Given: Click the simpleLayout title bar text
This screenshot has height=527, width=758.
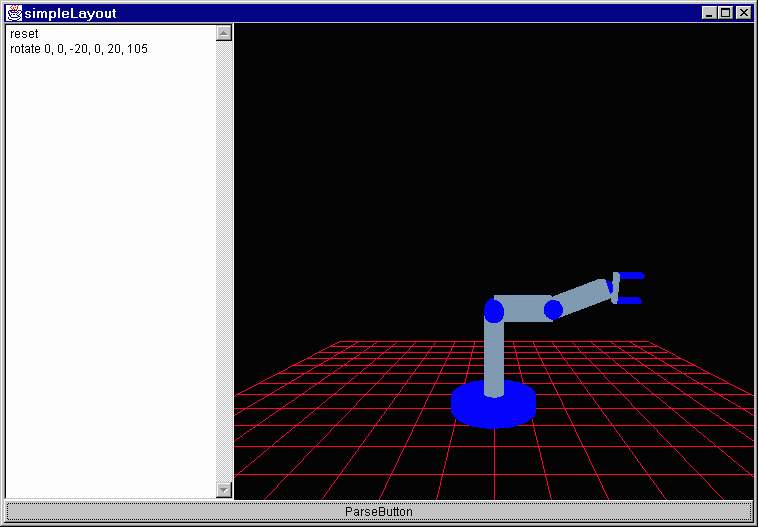Looking at the screenshot, I should coord(70,13).
